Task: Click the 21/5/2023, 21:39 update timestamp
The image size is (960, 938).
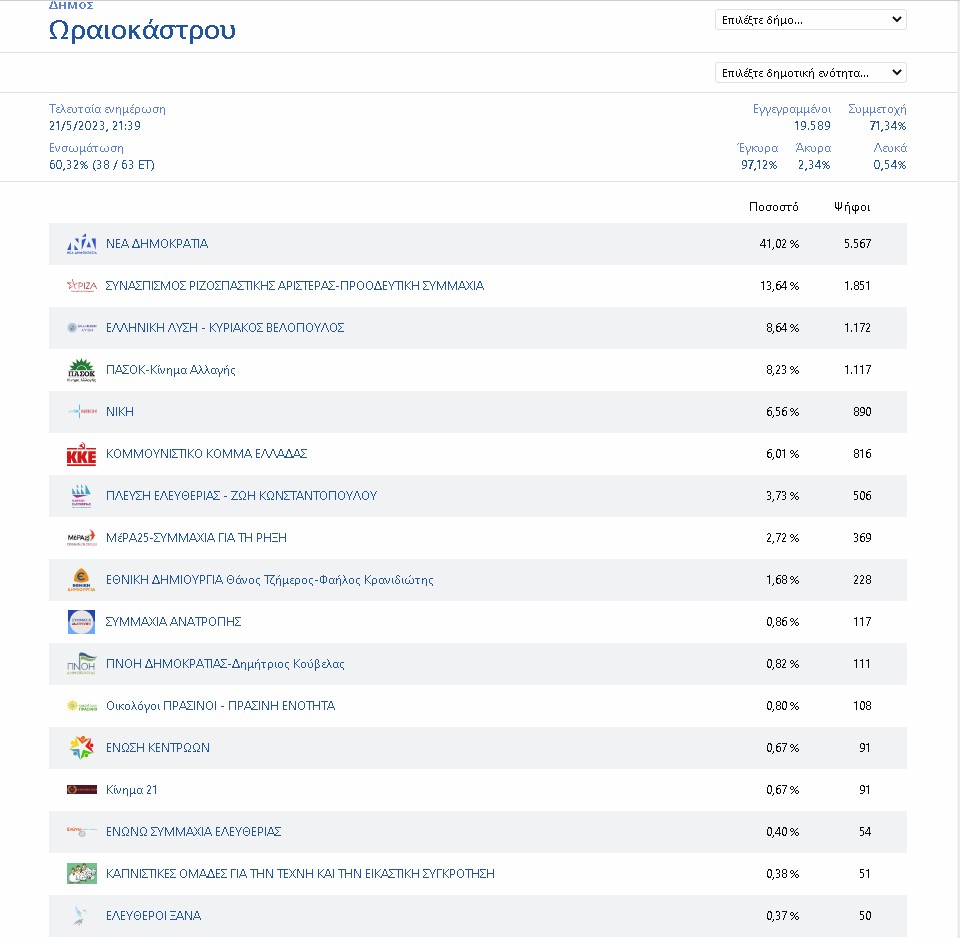Action: click(x=95, y=126)
